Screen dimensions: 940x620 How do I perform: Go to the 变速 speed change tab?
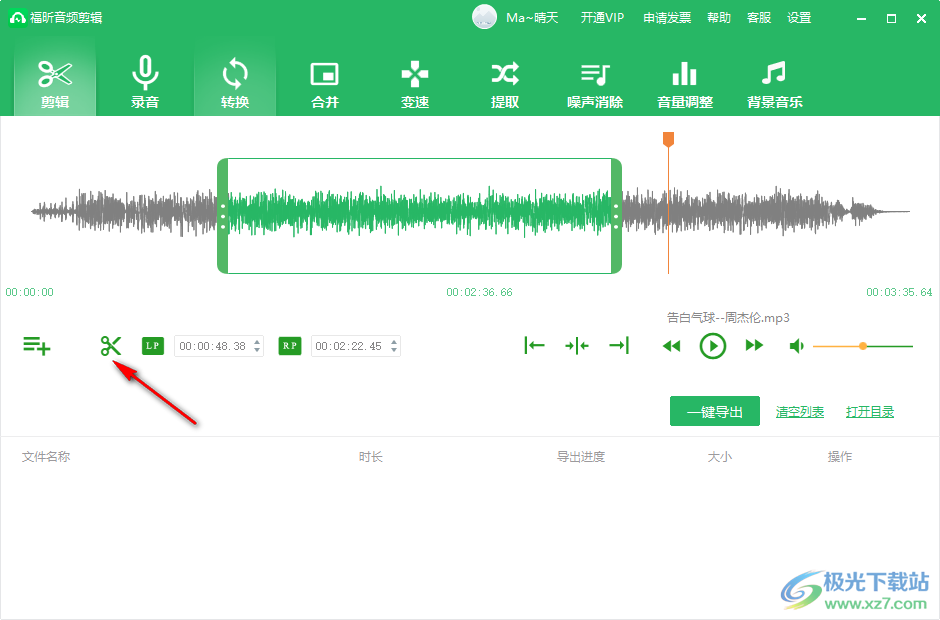coord(414,83)
